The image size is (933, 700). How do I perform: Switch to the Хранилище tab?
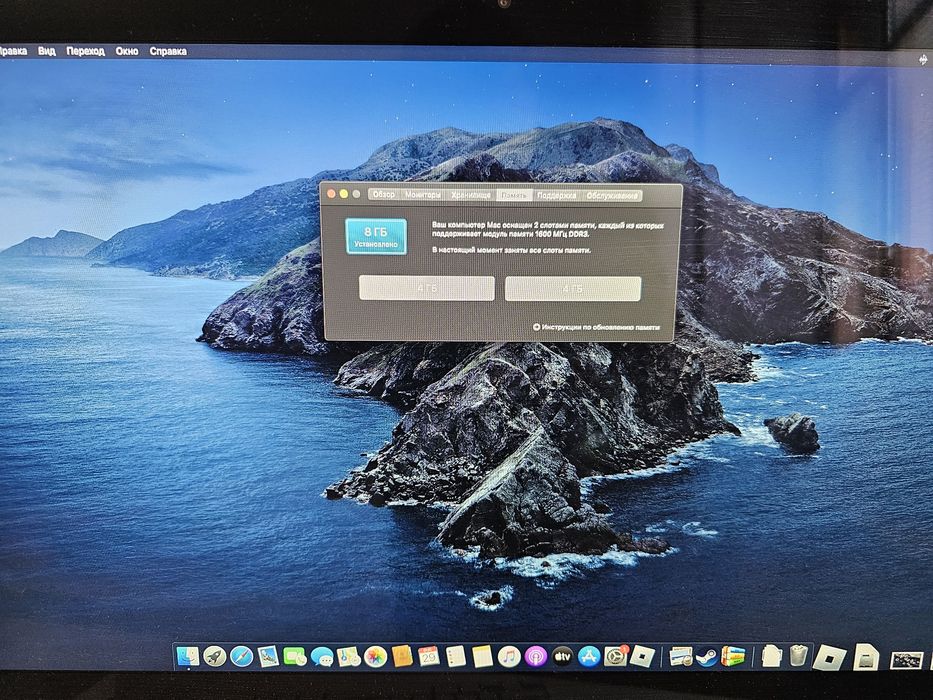[471, 195]
